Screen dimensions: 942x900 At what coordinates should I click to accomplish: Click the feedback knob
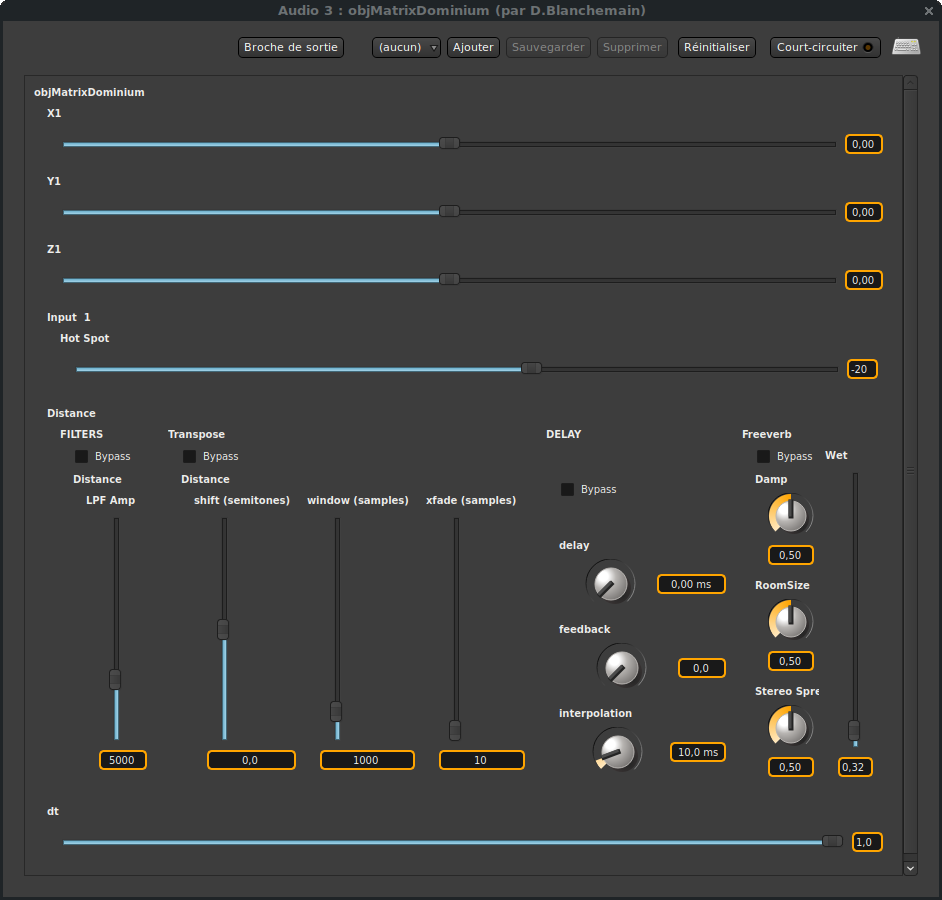click(621, 666)
